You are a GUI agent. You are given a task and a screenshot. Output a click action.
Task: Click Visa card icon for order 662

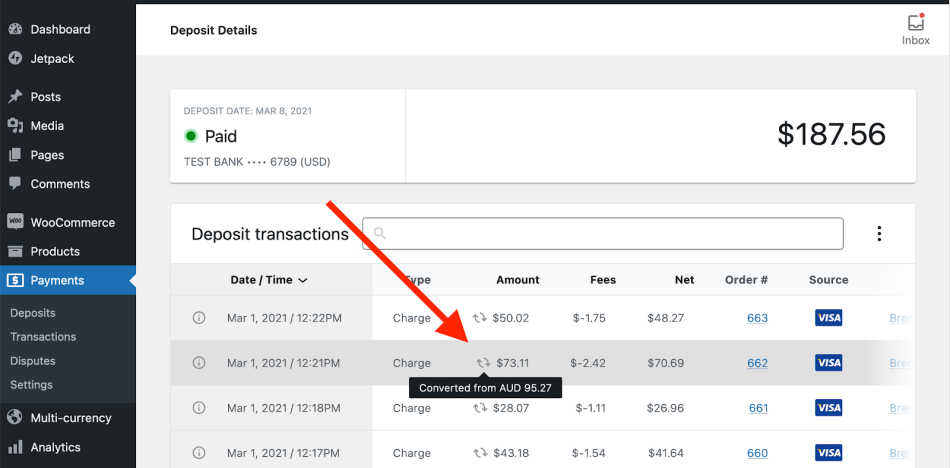tap(828, 363)
